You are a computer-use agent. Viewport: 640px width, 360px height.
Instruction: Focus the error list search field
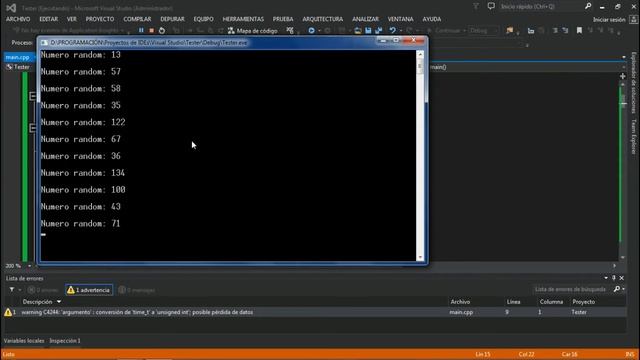(571, 289)
